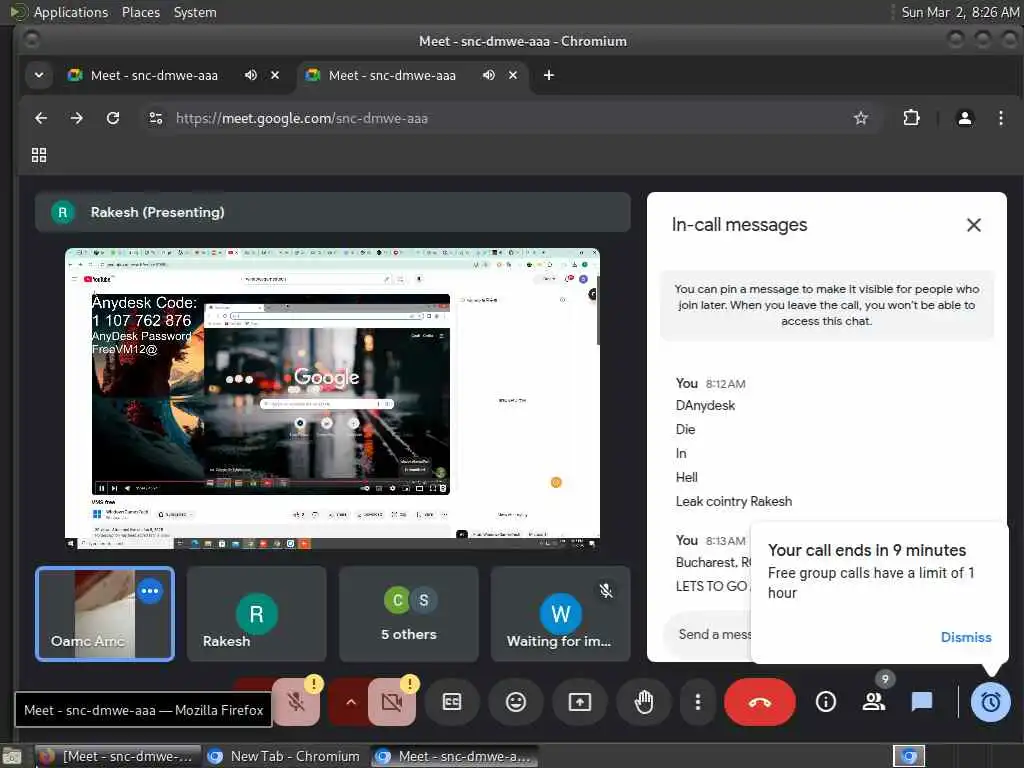1024x768 pixels.
Task: Click the 'DAnydesk' chat message
Action: point(705,405)
